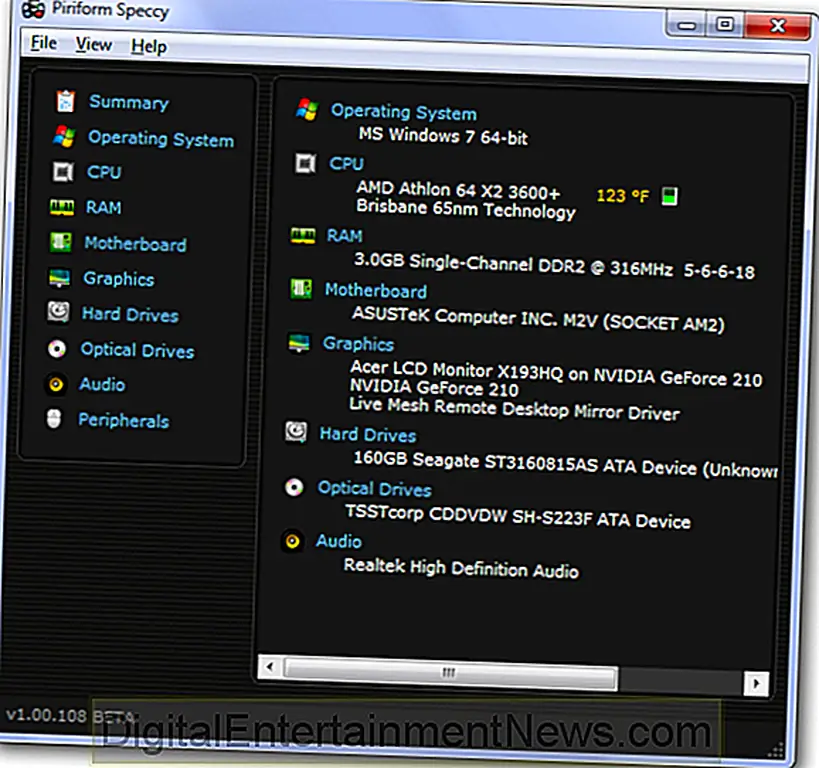Screen dimensions: 819x768
Task: Open Audio section from sidebar
Action: tap(102, 385)
